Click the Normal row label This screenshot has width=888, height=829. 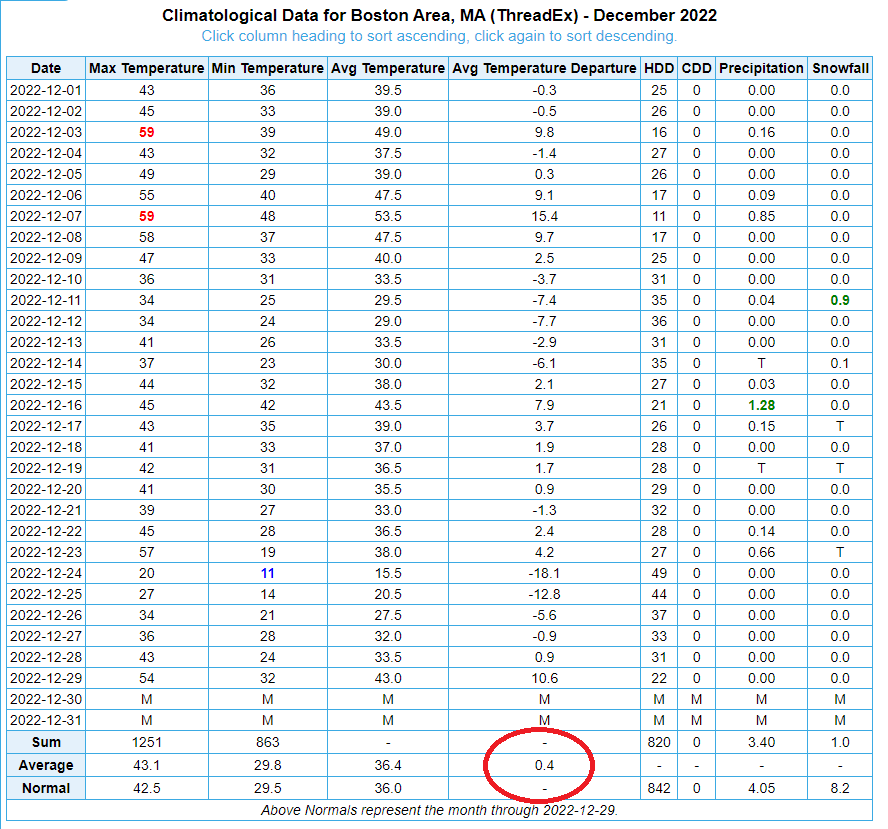(46, 788)
